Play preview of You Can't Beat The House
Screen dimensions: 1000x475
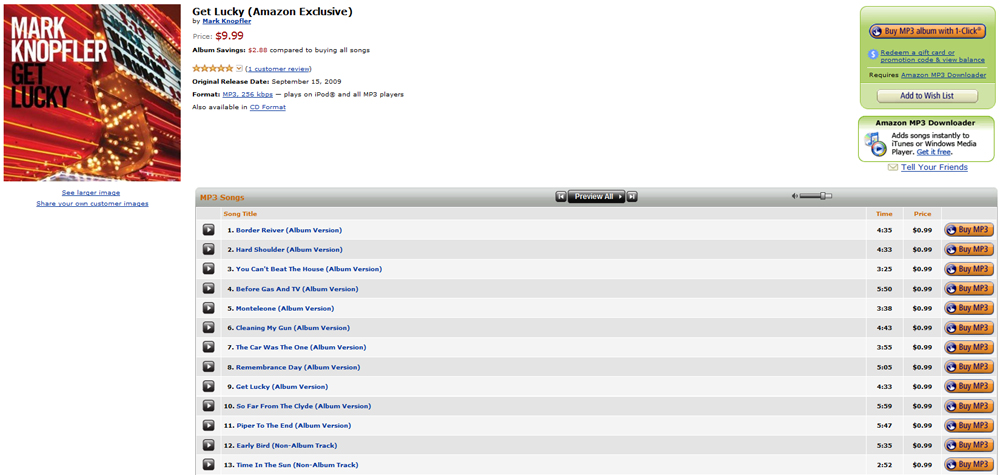[x=209, y=268]
